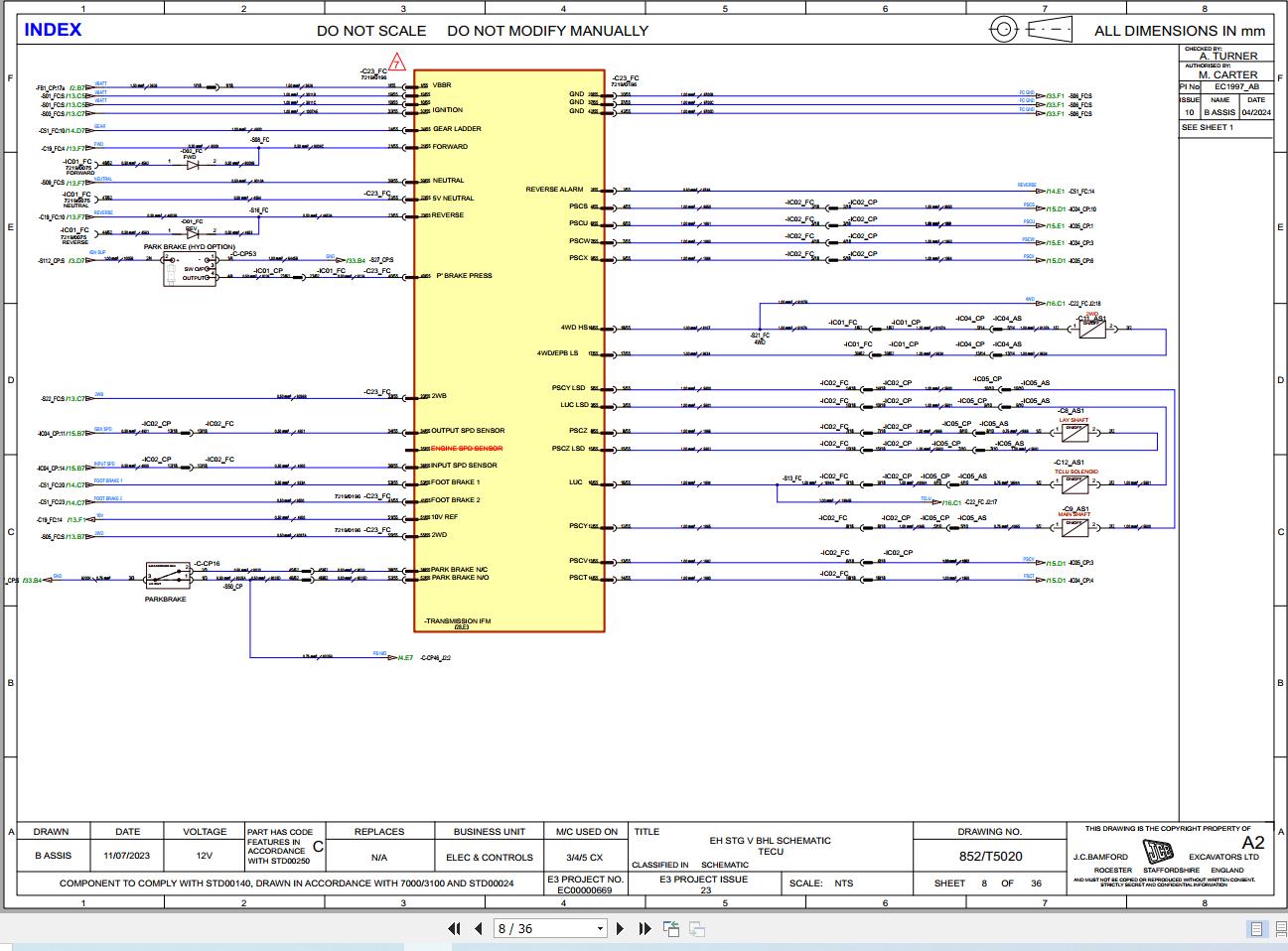Click the previous view navigation icon
Image resolution: width=1288 pixels, height=951 pixels.
672,929
